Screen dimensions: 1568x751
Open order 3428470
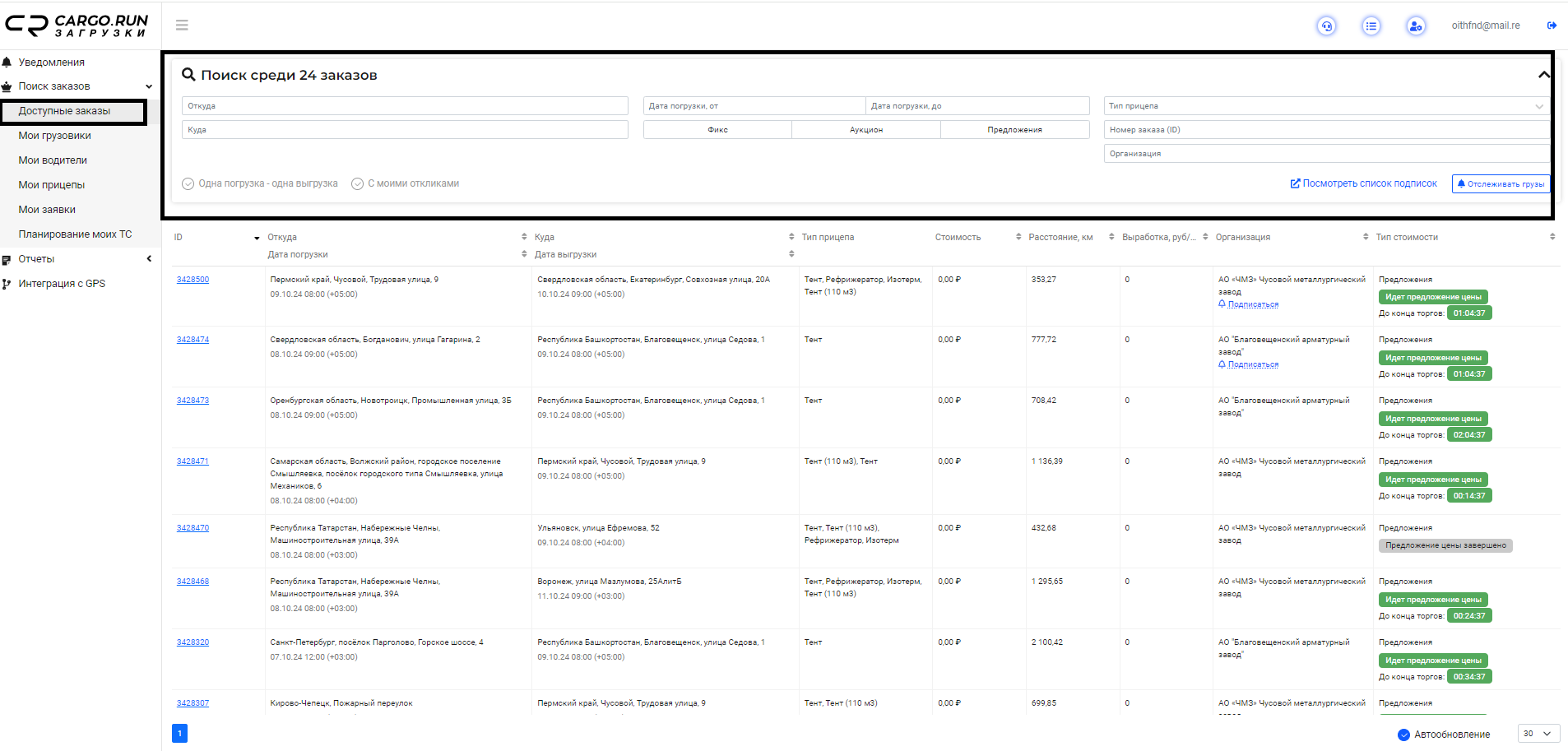click(193, 528)
